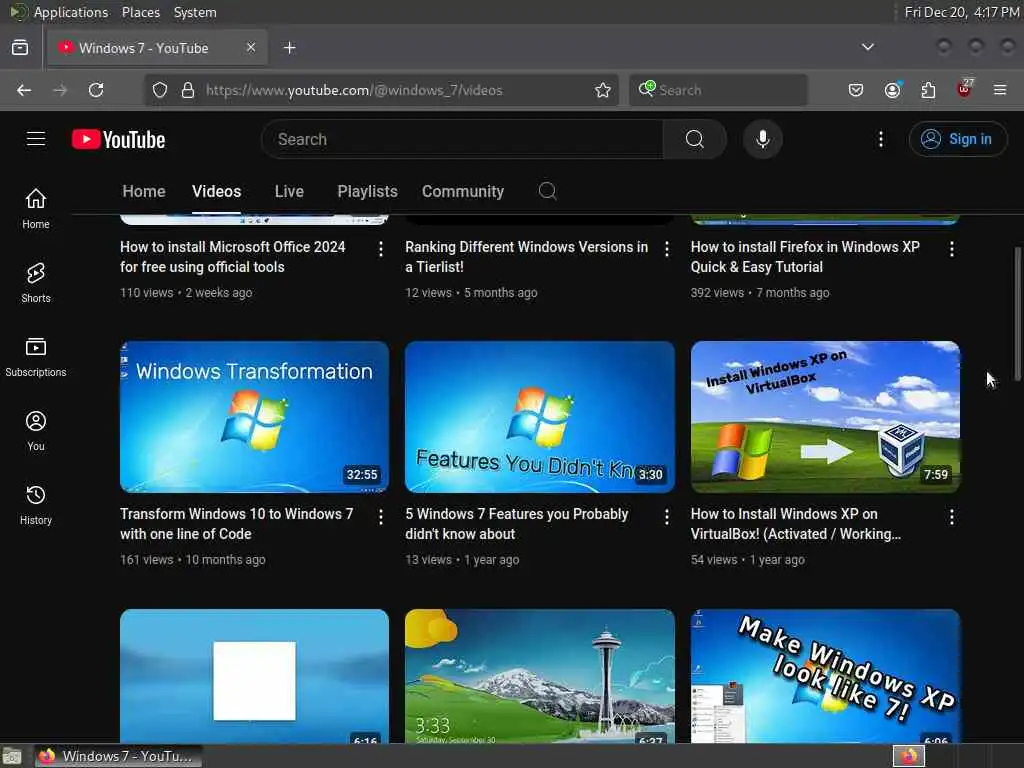Open options for Ranking Windows Versions video

point(666,249)
